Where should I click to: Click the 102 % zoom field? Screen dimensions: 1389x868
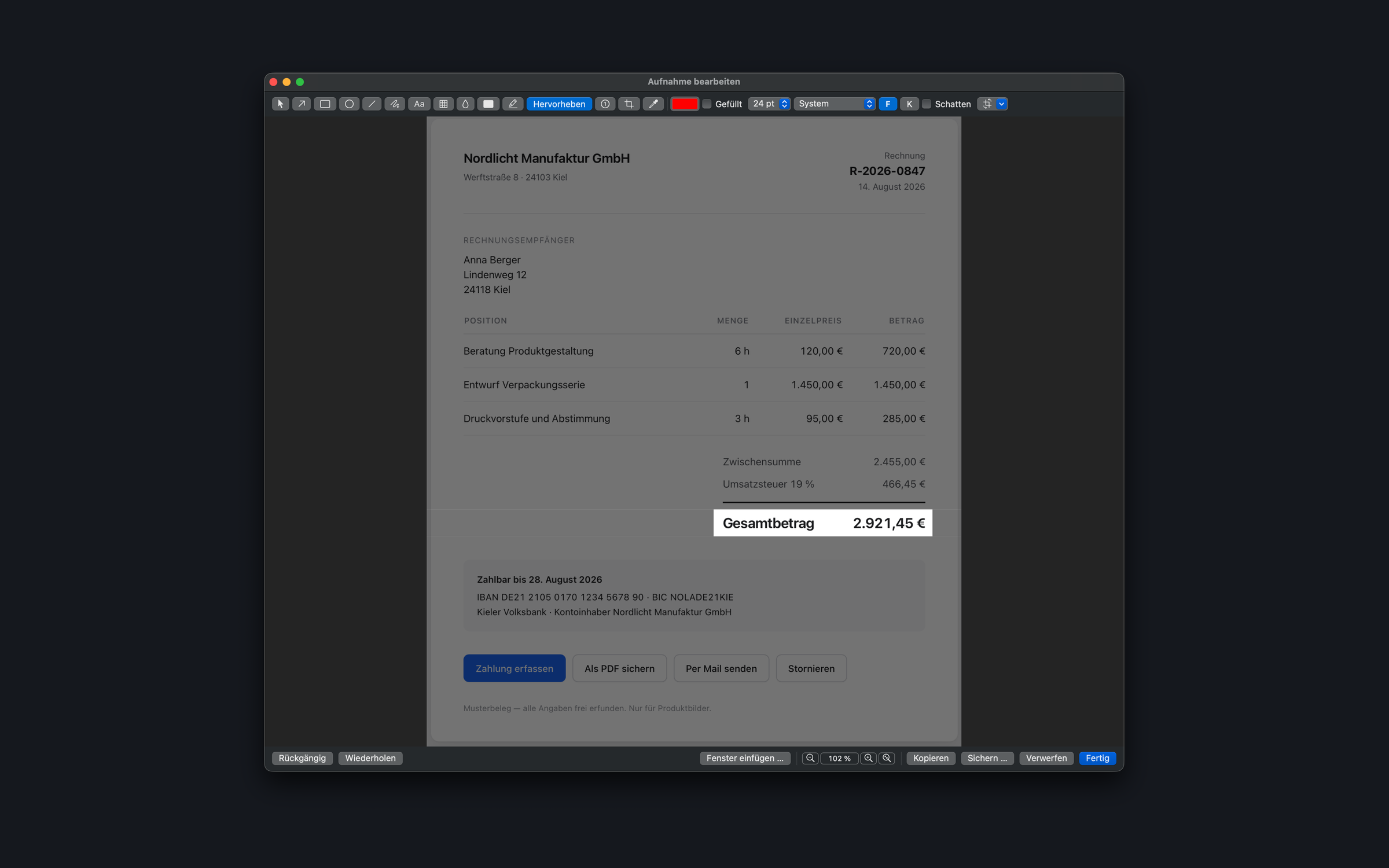click(x=839, y=758)
